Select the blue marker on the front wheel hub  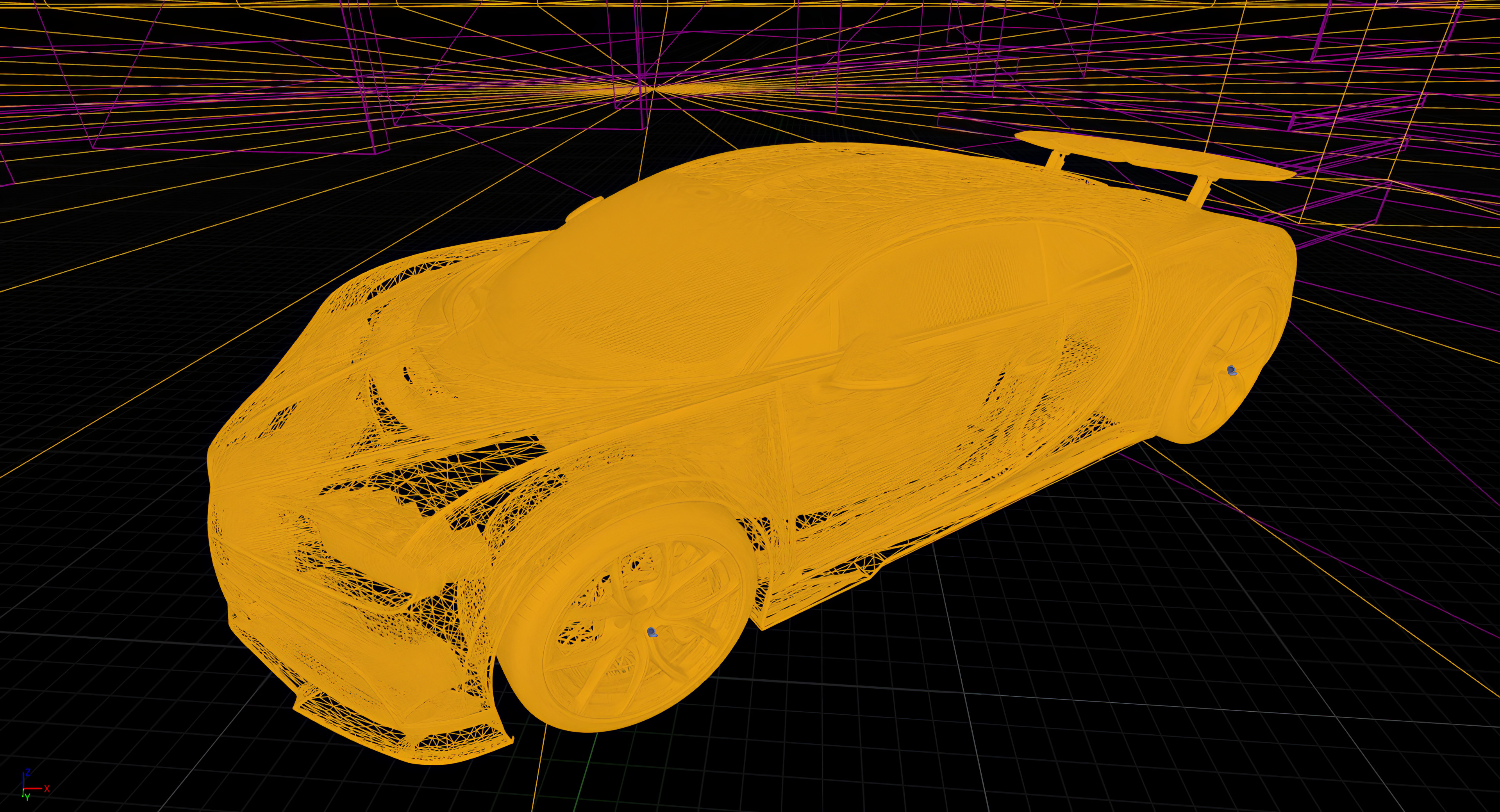click(652, 633)
